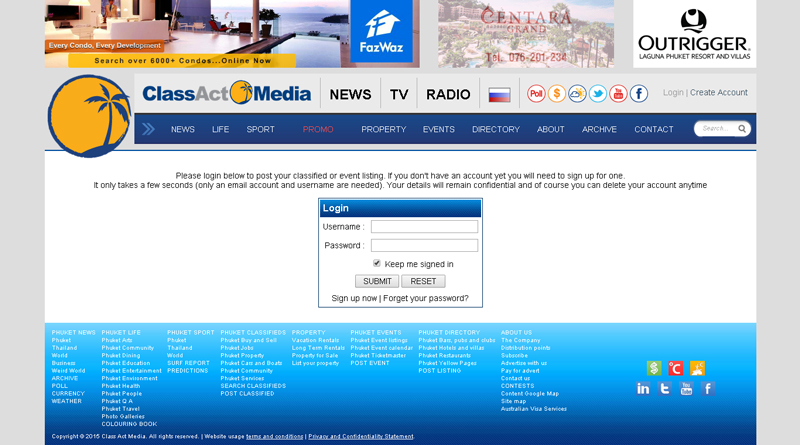Open the FazWaz condo banner ad
Image resolution: width=800 pixels, height=445 pixels.
click(x=232, y=34)
